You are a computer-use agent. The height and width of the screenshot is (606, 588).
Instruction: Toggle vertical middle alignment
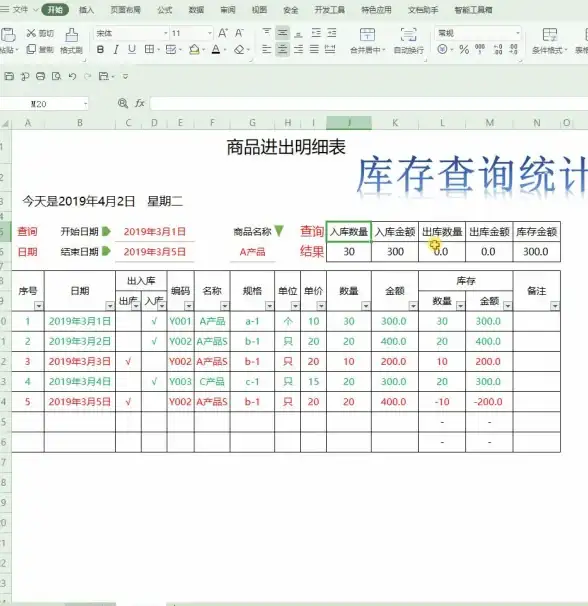point(283,33)
